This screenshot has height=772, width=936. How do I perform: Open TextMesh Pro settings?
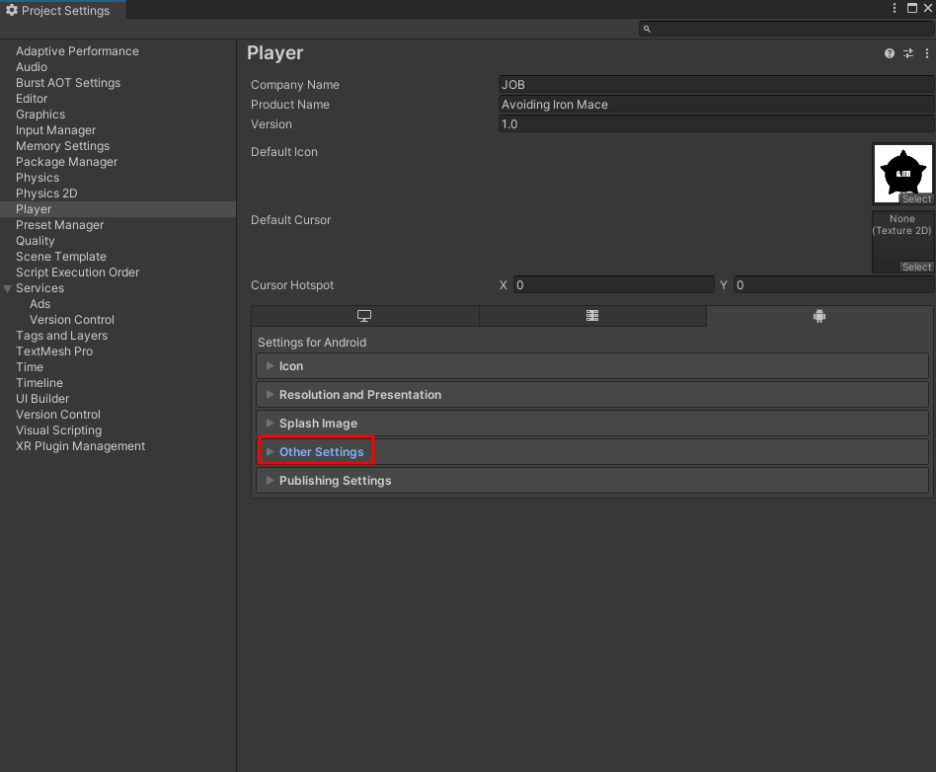(x=54, y=352)
